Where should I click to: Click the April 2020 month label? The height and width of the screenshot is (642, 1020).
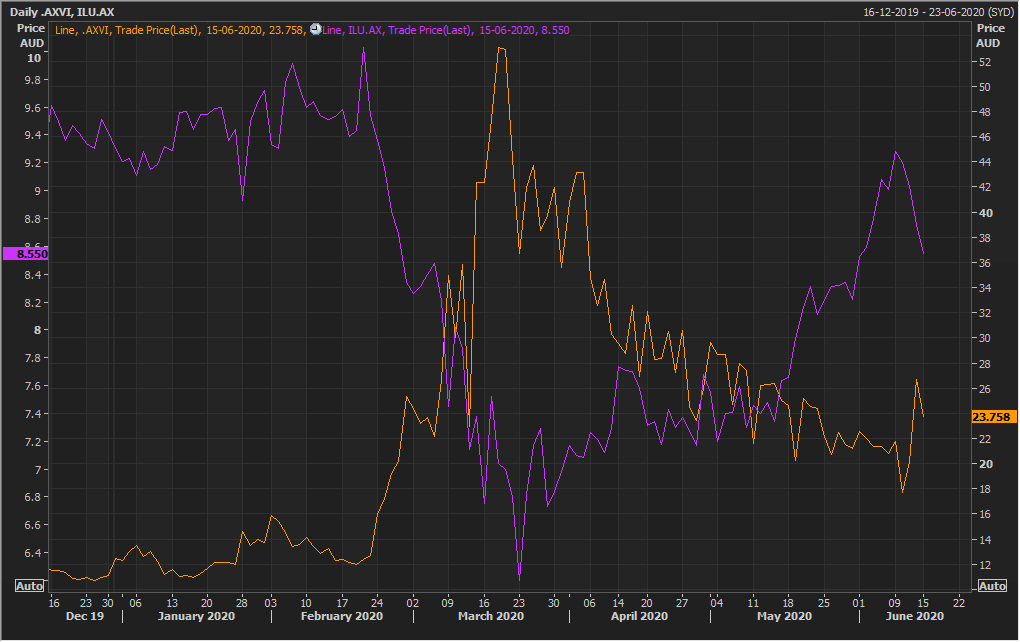pos(639,617)
